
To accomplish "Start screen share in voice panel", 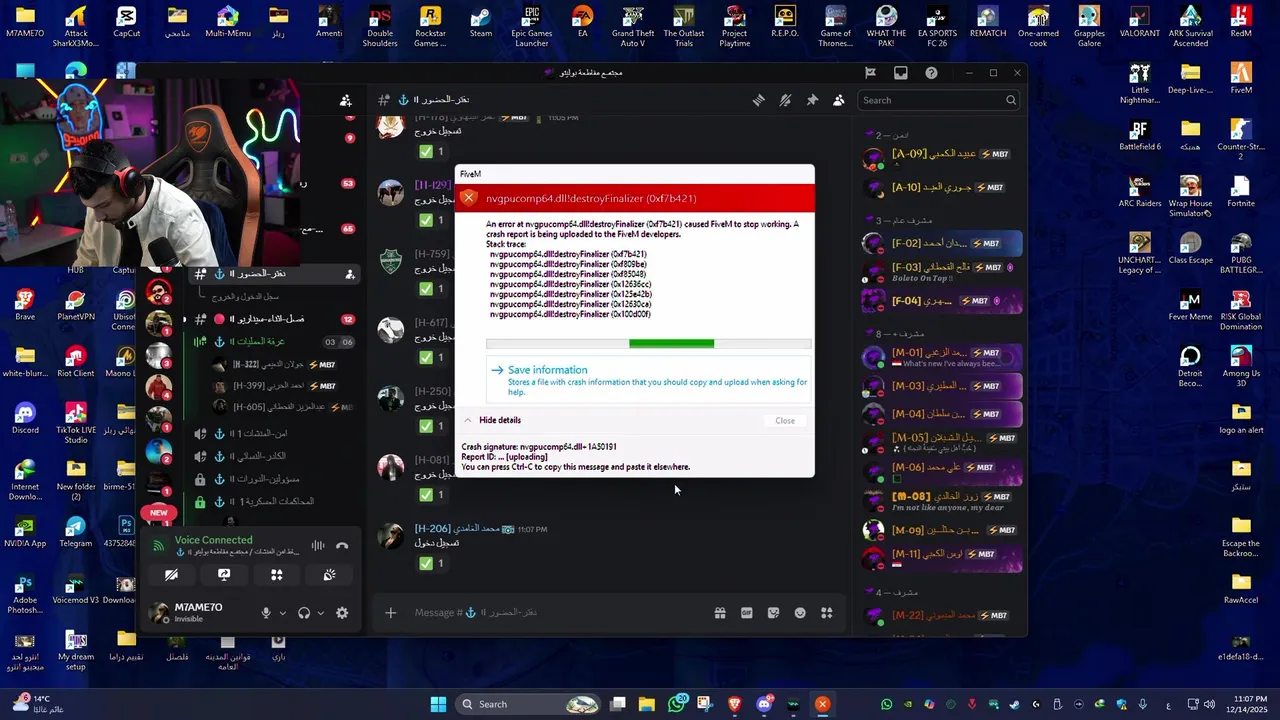I will [224, 575].
